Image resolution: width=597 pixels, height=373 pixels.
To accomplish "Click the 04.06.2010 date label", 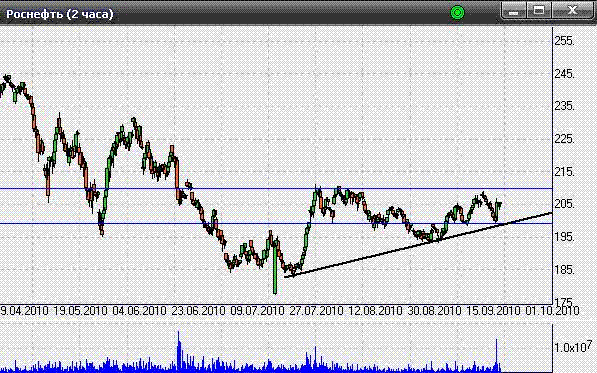I will (139, 311).
